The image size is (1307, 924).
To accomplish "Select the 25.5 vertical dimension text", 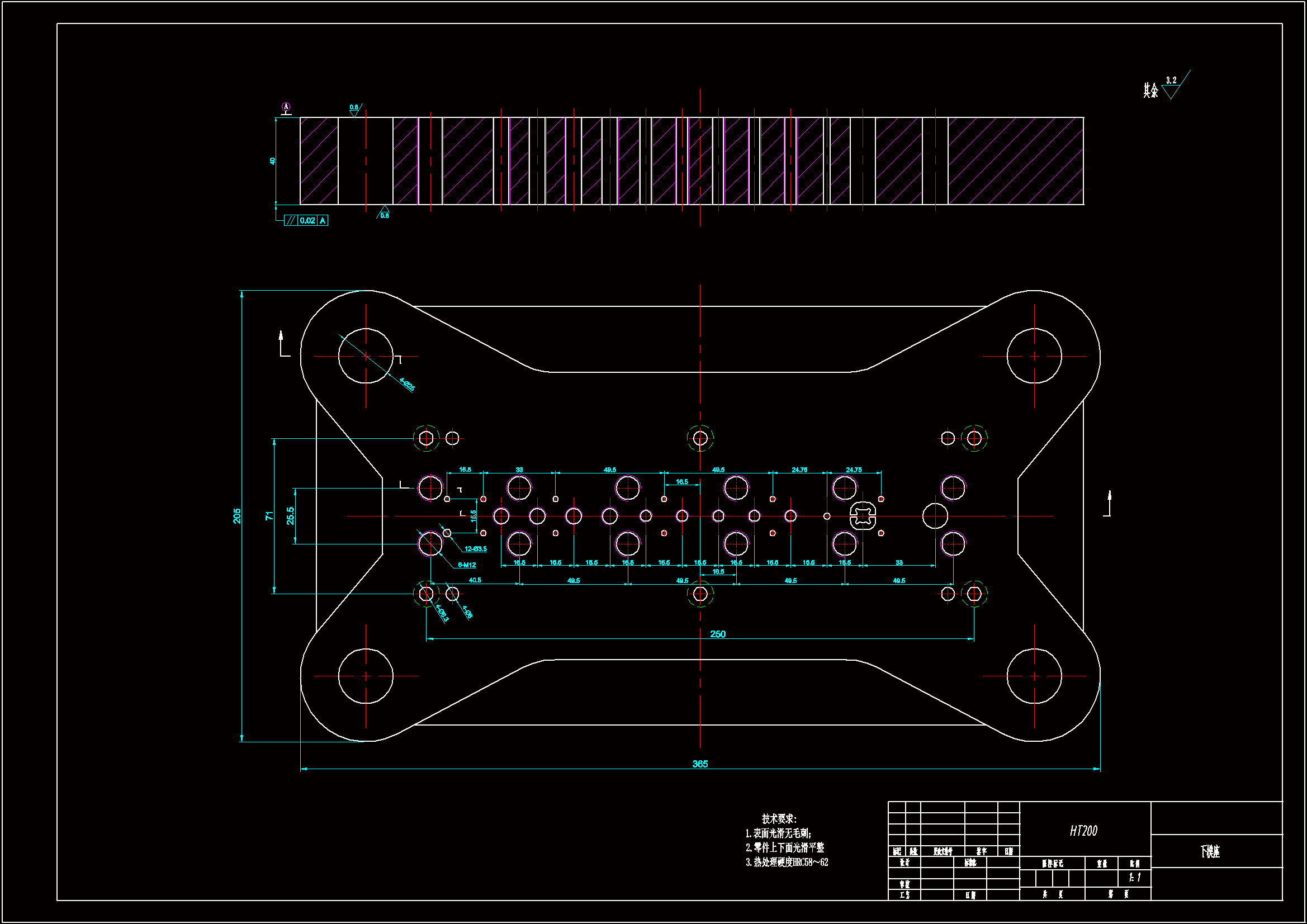I will coord(290,516).
